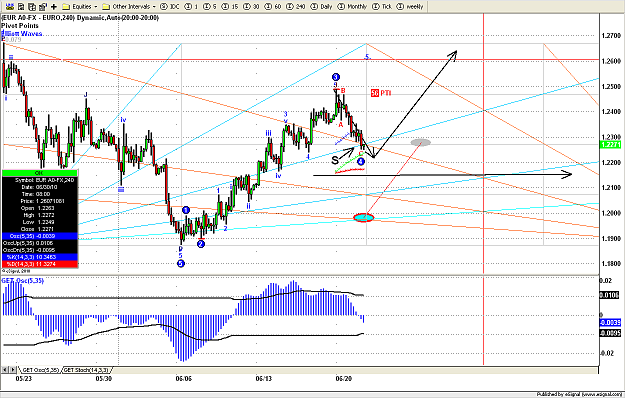
Task: Click the 06/20 date axis label
Action: coord(344,378)
